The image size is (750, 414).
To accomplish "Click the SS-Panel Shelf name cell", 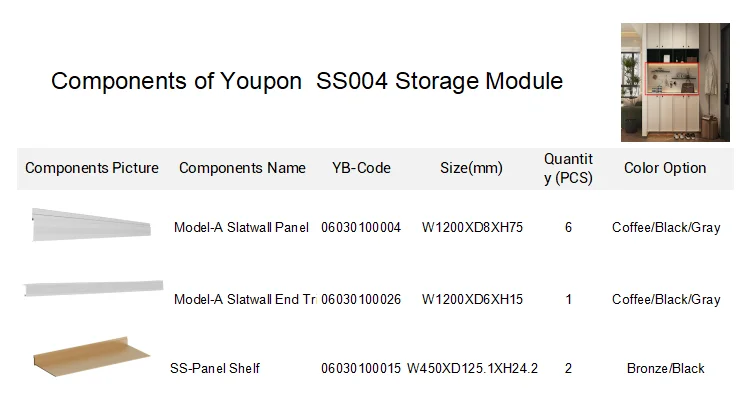I will pyautogui.click(x=215, y=369).
